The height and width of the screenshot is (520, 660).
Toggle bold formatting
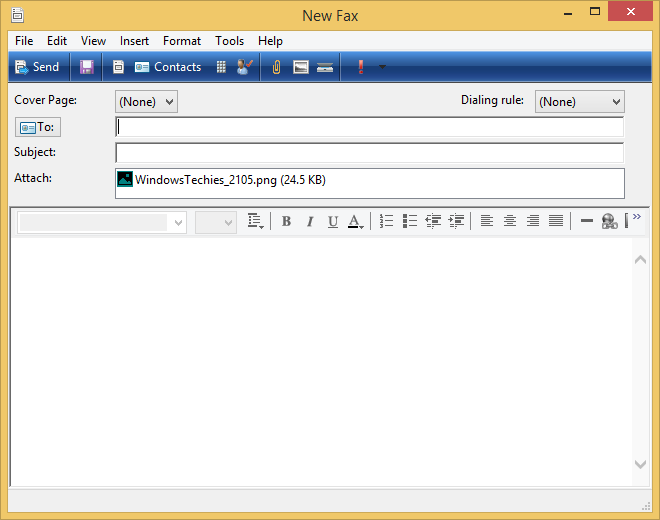pos(286,221)
